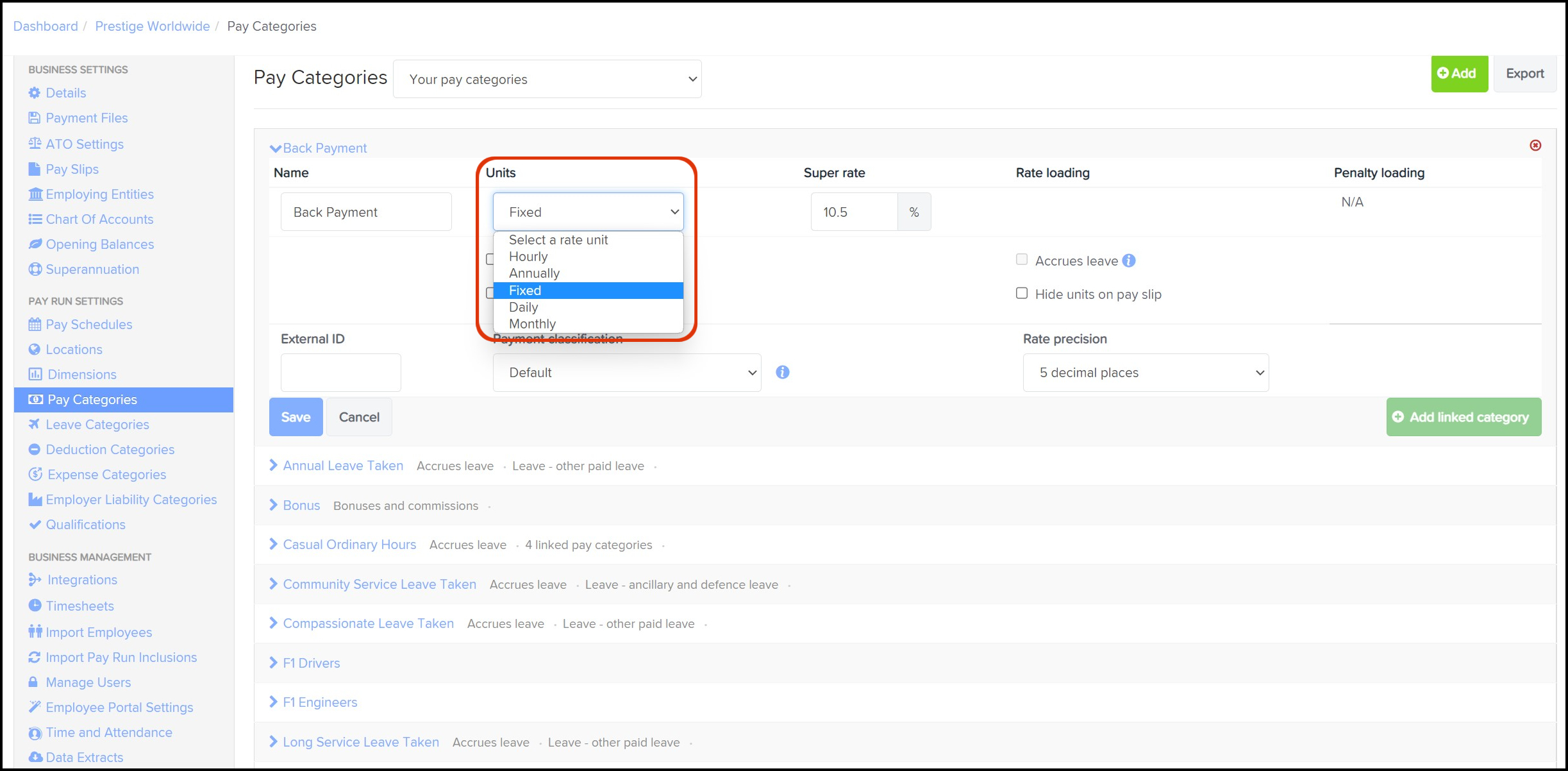Viewport: 1568px width, 771px height.
Task: Click into the External ID field
Action: click(340, 373)
